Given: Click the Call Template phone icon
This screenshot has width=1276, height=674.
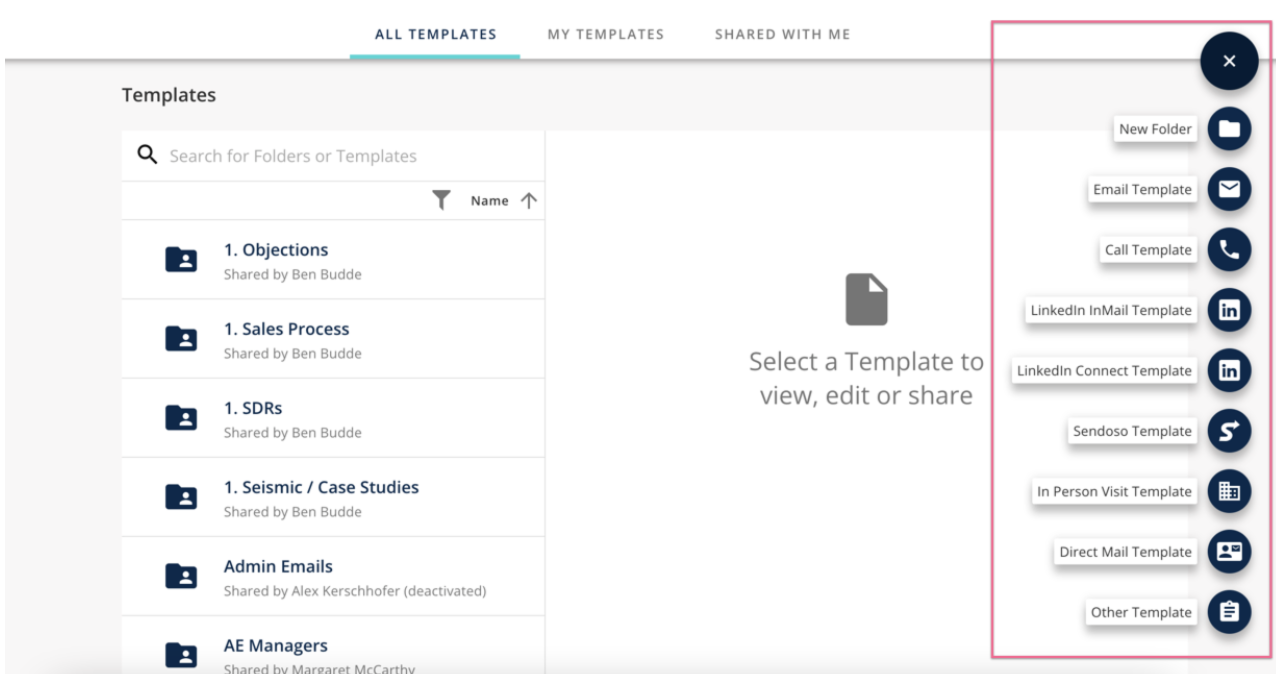Looking at the screenshot, I should (x=1229, y=250).
